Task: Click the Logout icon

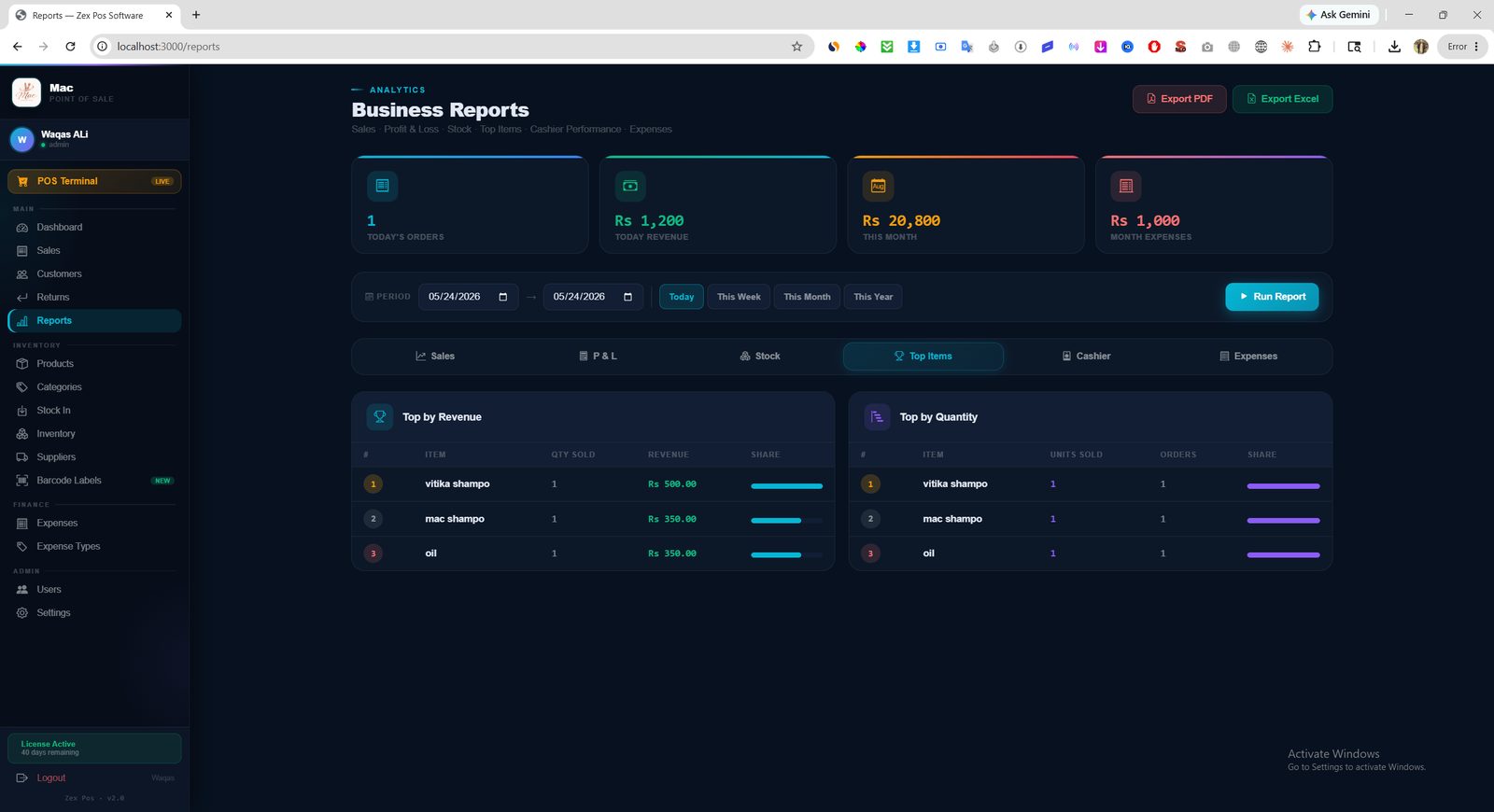Action: point(22,778)
